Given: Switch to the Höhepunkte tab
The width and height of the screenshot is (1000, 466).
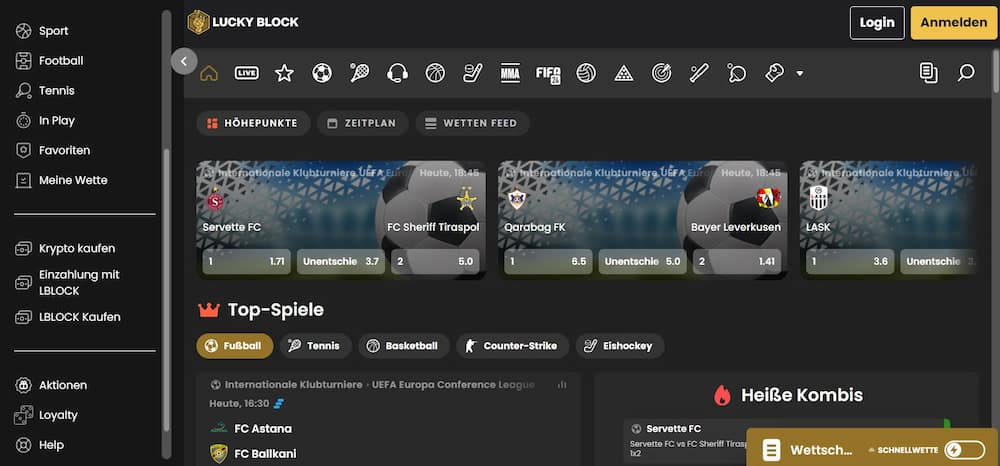Looking at the screenshot, I should pyautogui.click(x=253, y=123).
